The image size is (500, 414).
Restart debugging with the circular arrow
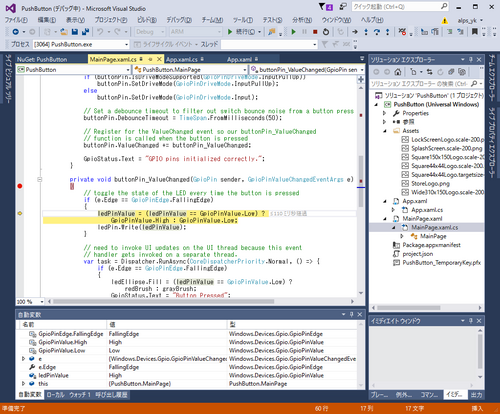(x=326, y=32)
